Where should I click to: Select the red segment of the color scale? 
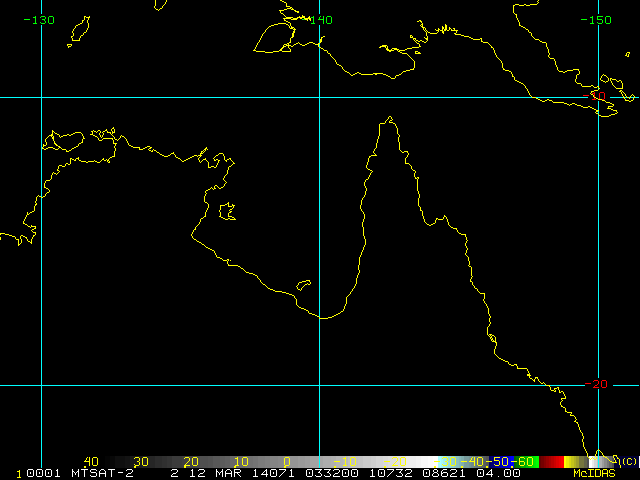(x=551, y=461)
